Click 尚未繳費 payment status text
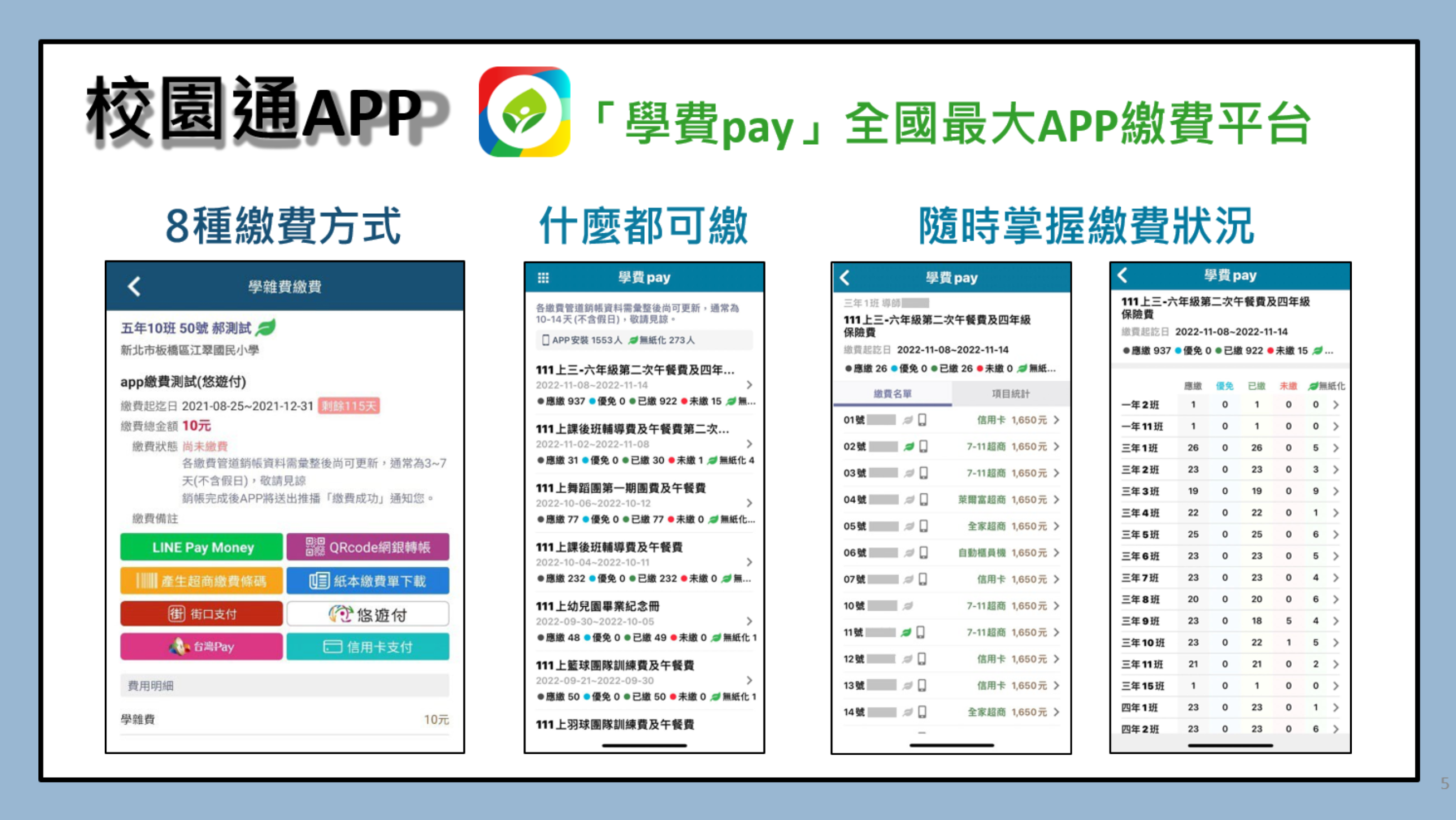 [204, 446]
